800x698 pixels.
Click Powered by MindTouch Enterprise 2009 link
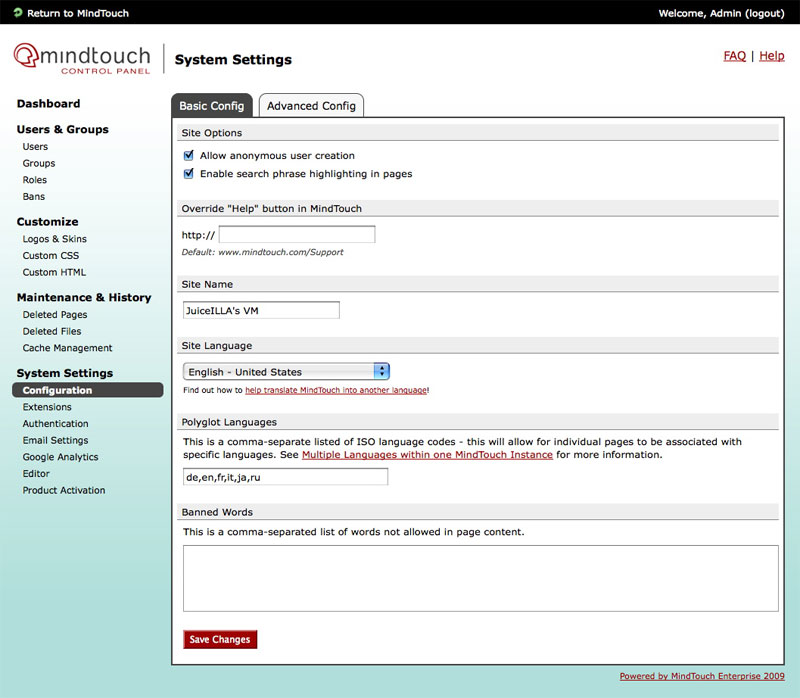point(702,676)
